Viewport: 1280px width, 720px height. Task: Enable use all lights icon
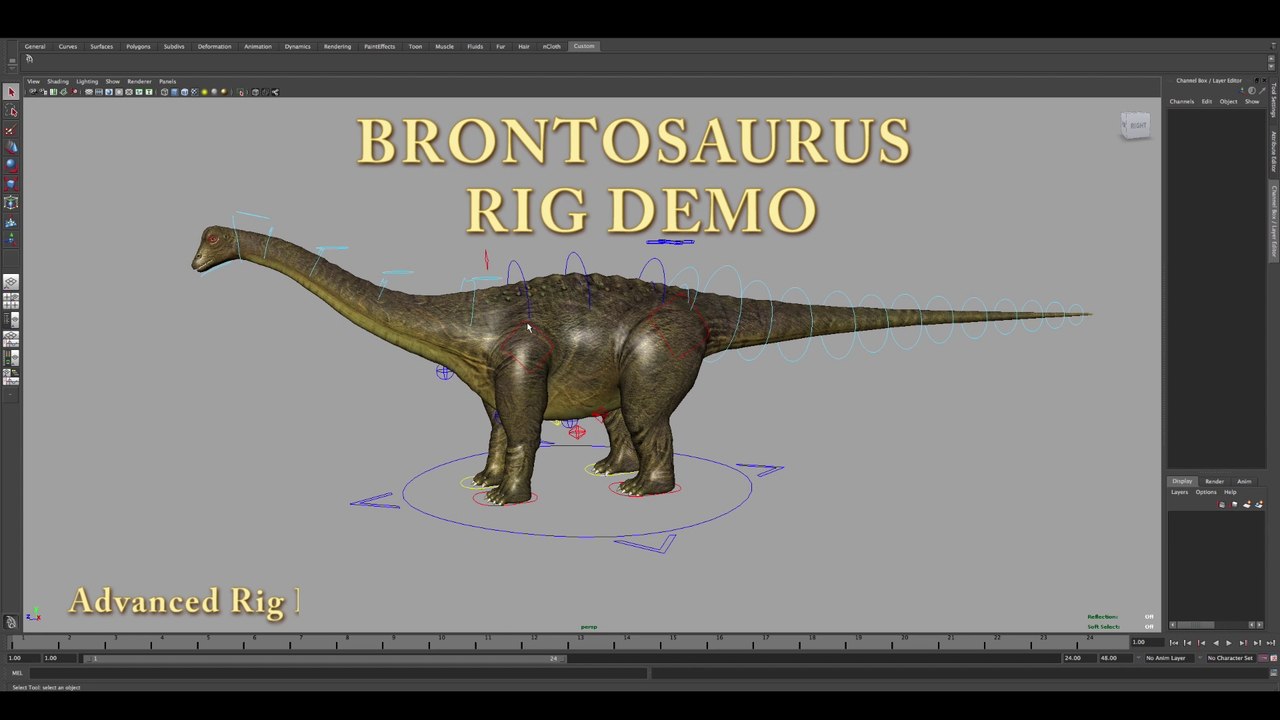[204, 92]
